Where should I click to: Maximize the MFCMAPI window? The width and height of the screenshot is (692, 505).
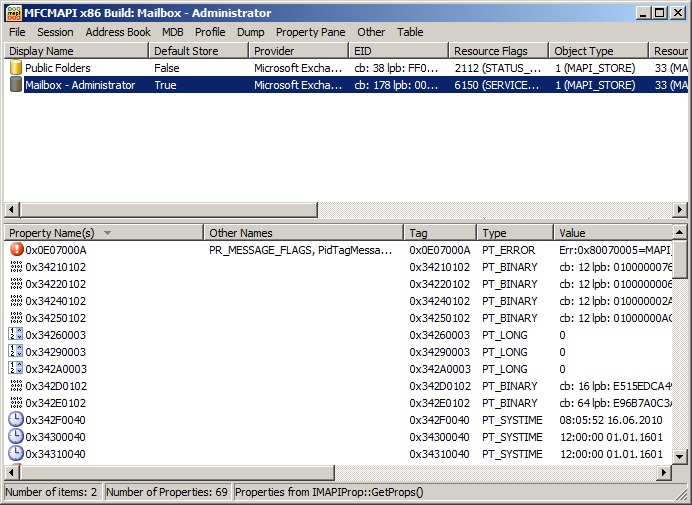point(659,13)
